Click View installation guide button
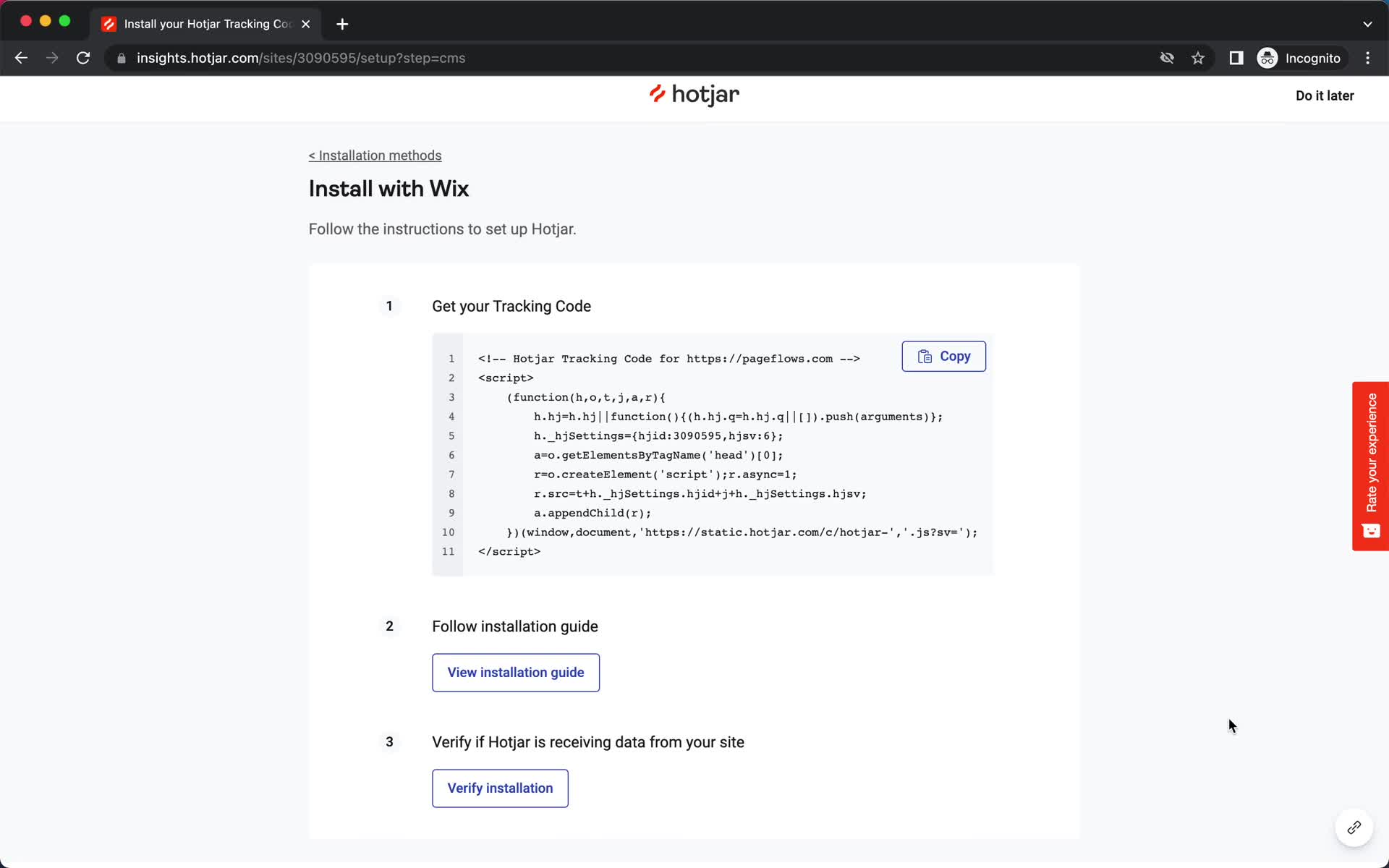 tap(516, 672)
